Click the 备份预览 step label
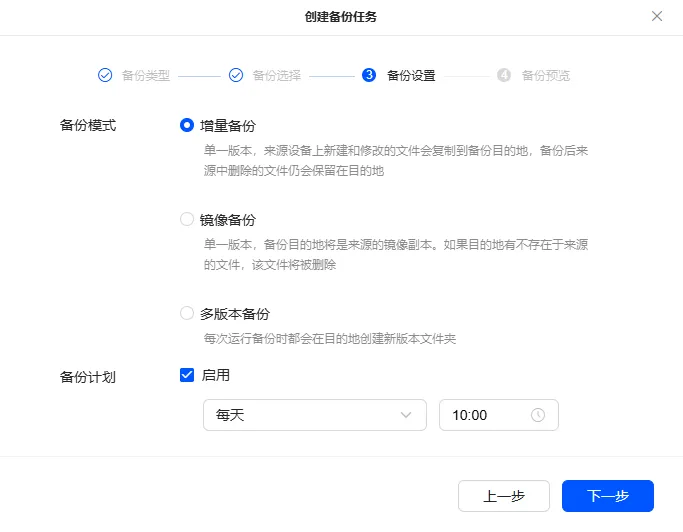The image size is (683, 532). [x=546, y=75]
